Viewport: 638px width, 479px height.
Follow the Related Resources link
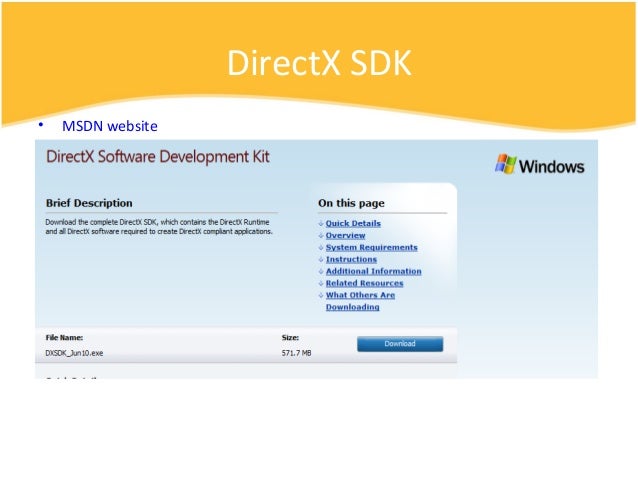[x=365, y=283]
